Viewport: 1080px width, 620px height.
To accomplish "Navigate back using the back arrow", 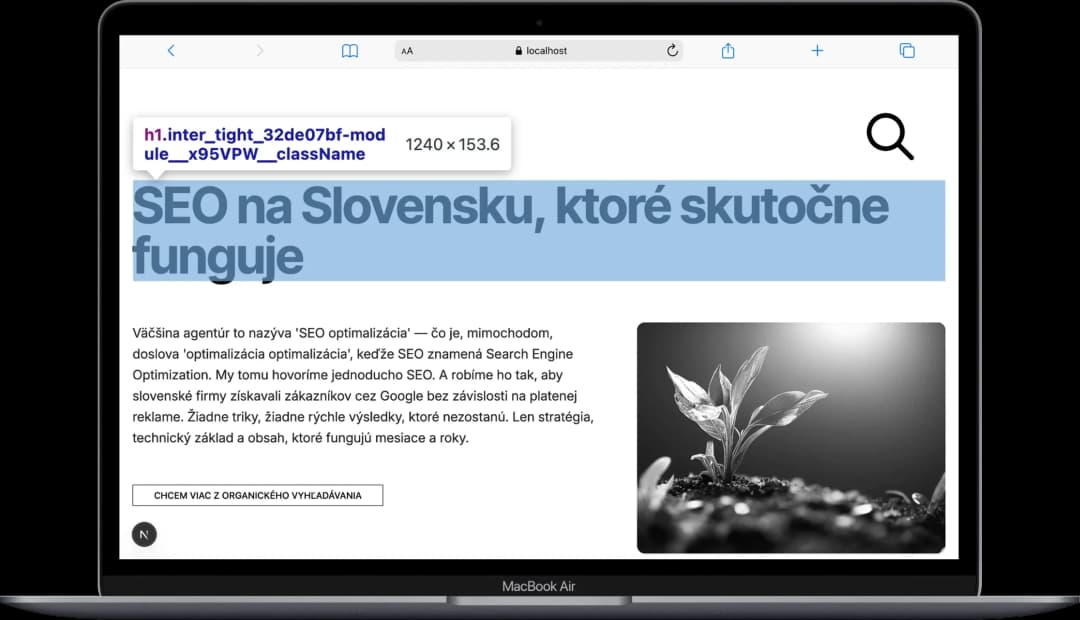I will 171,50.
